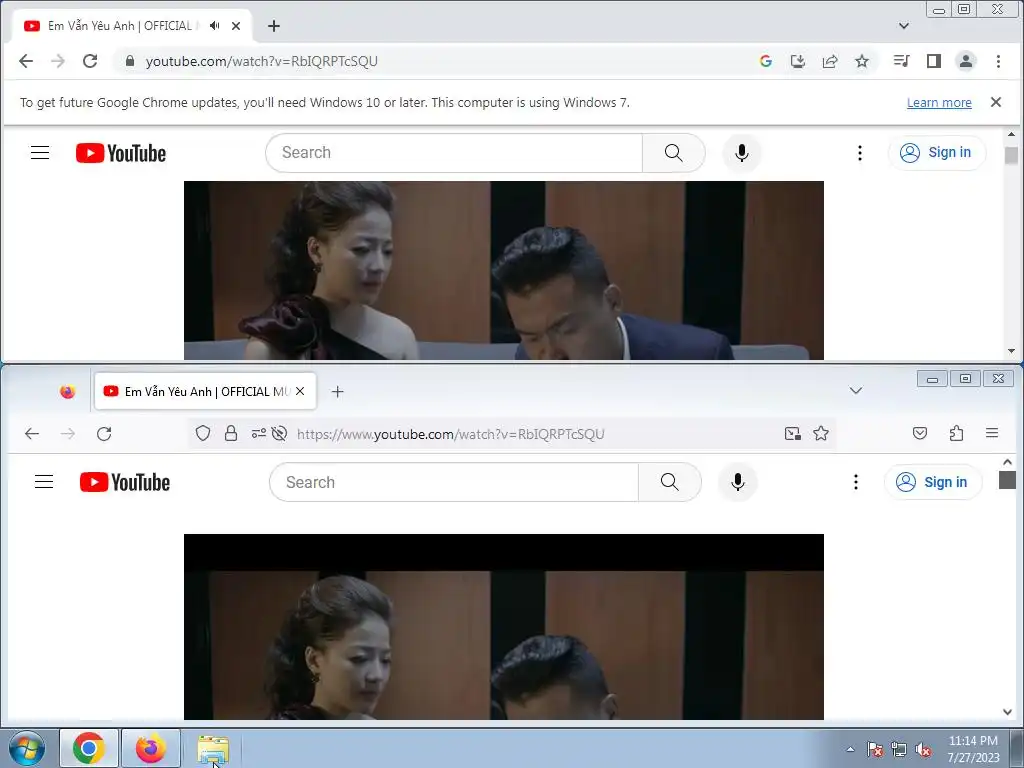Click Firefox permissions icon in address bar
Viewport: 1024px width, 768px height.
(x=259, y=433)
